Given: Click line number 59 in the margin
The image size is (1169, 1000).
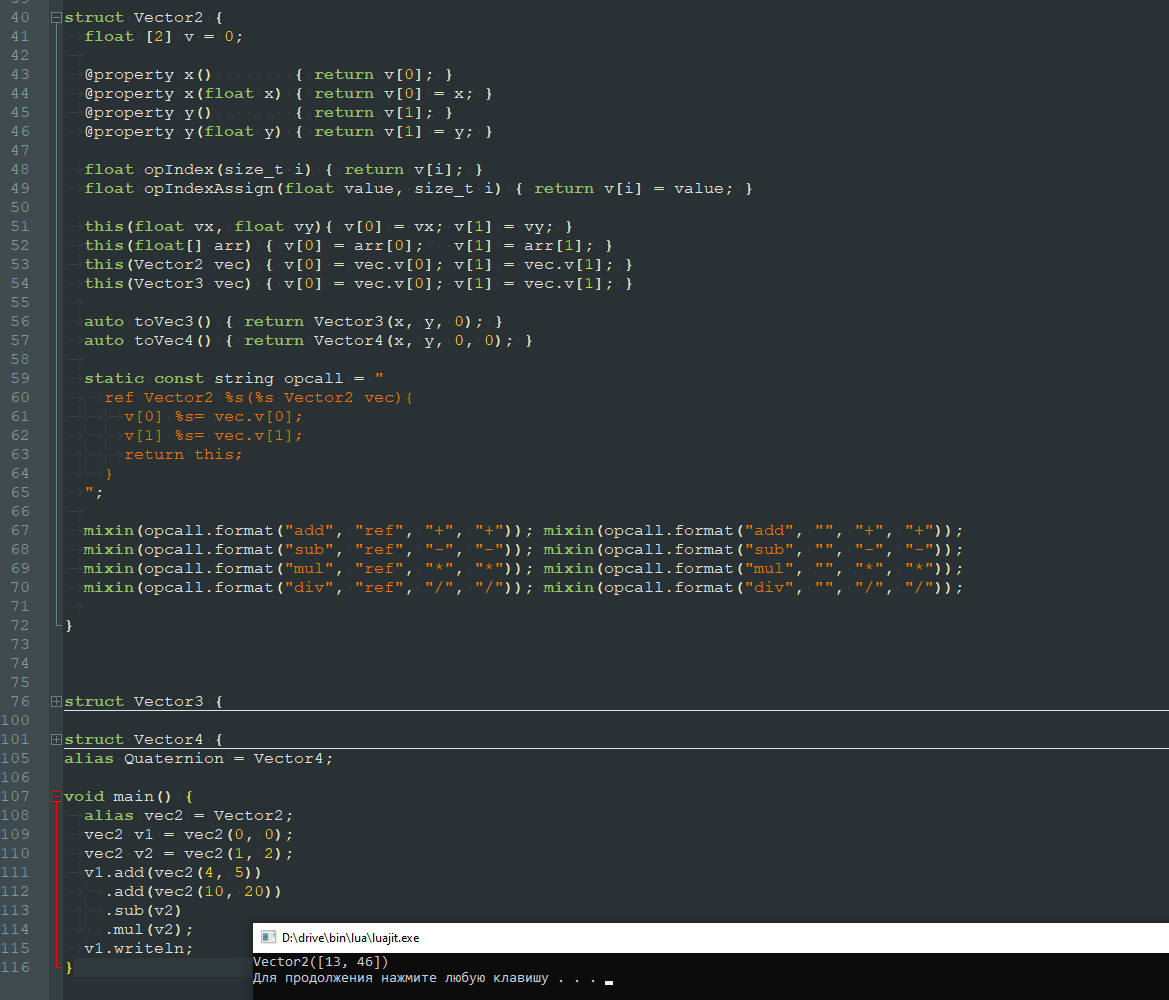Looking at the screenshot, I should [20, 379].
